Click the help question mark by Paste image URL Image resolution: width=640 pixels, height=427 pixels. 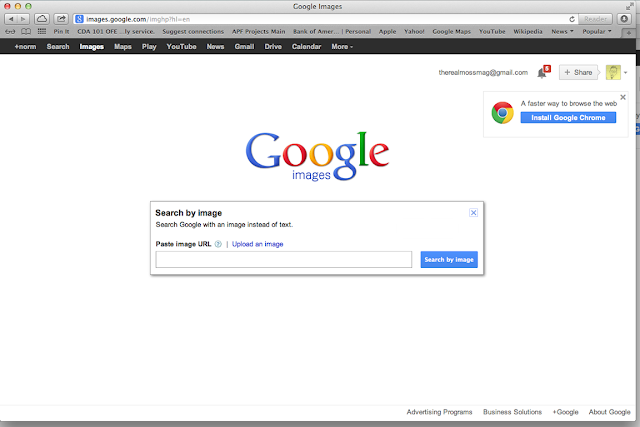click(218, 244)
